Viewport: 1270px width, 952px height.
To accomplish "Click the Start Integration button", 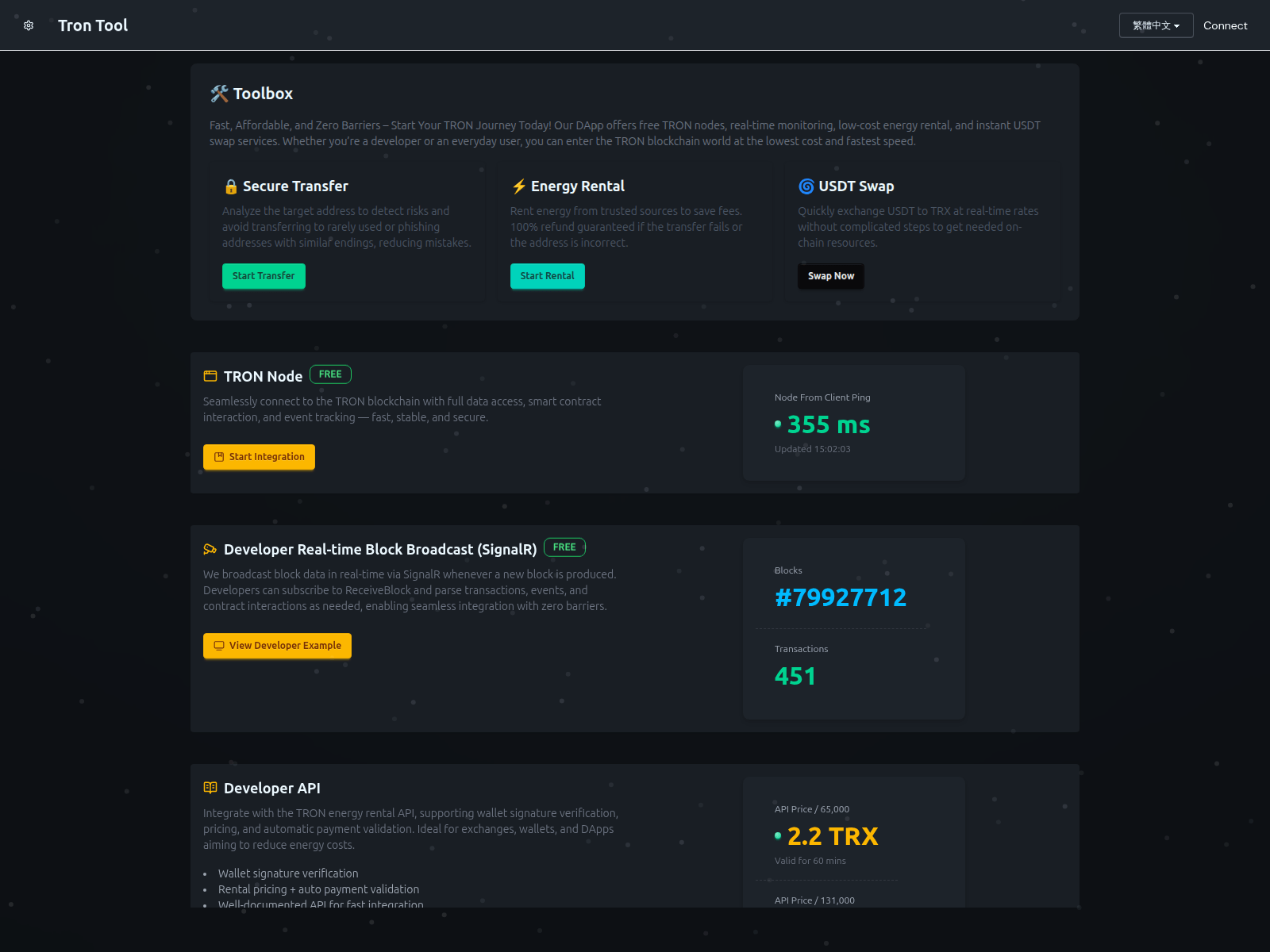I will click(259, 457).
